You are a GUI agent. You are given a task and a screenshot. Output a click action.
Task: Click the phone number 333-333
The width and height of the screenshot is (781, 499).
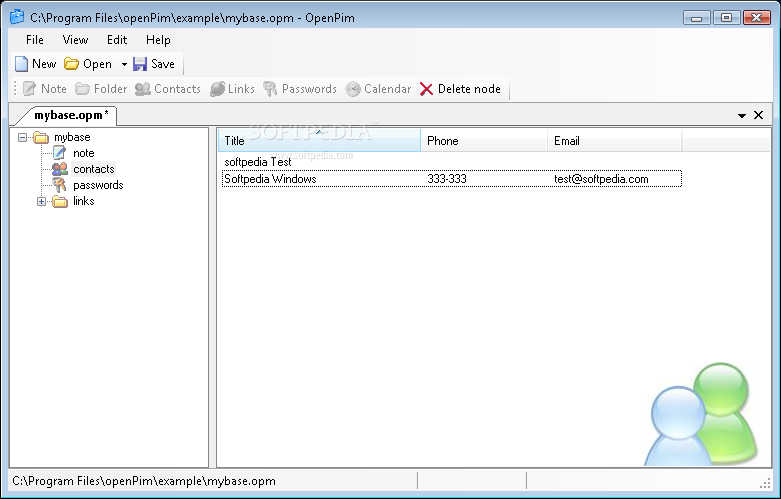tap(447, 179)
